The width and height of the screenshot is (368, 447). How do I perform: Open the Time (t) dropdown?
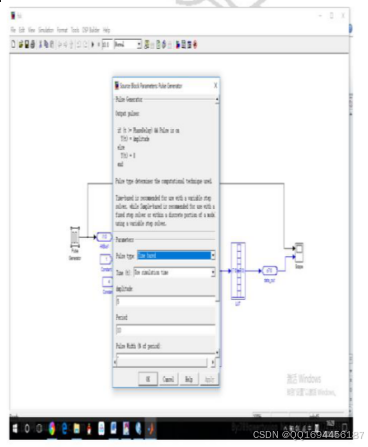coord(174,272)
